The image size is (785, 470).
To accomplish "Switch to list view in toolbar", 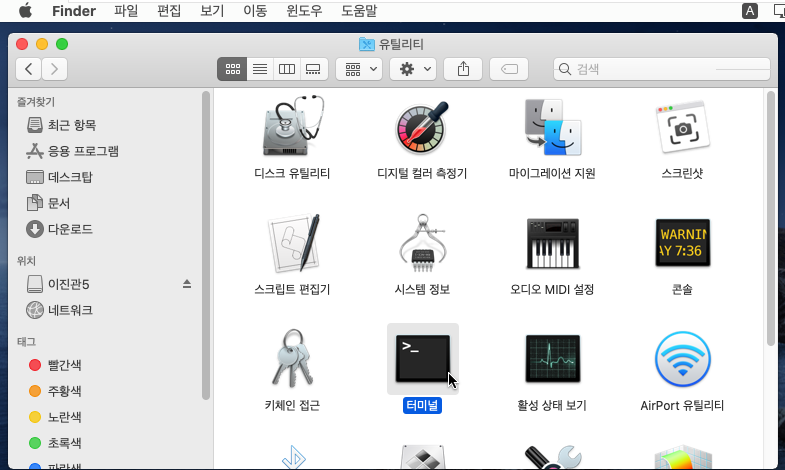I will 260,69.
